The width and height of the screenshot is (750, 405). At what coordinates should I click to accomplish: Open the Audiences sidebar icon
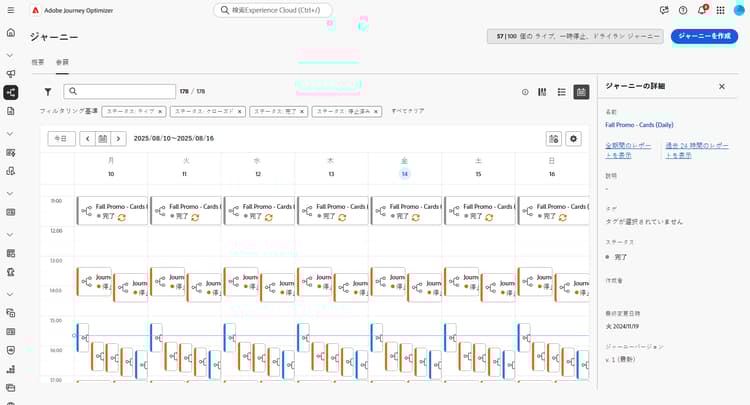(x=11, y=272)
